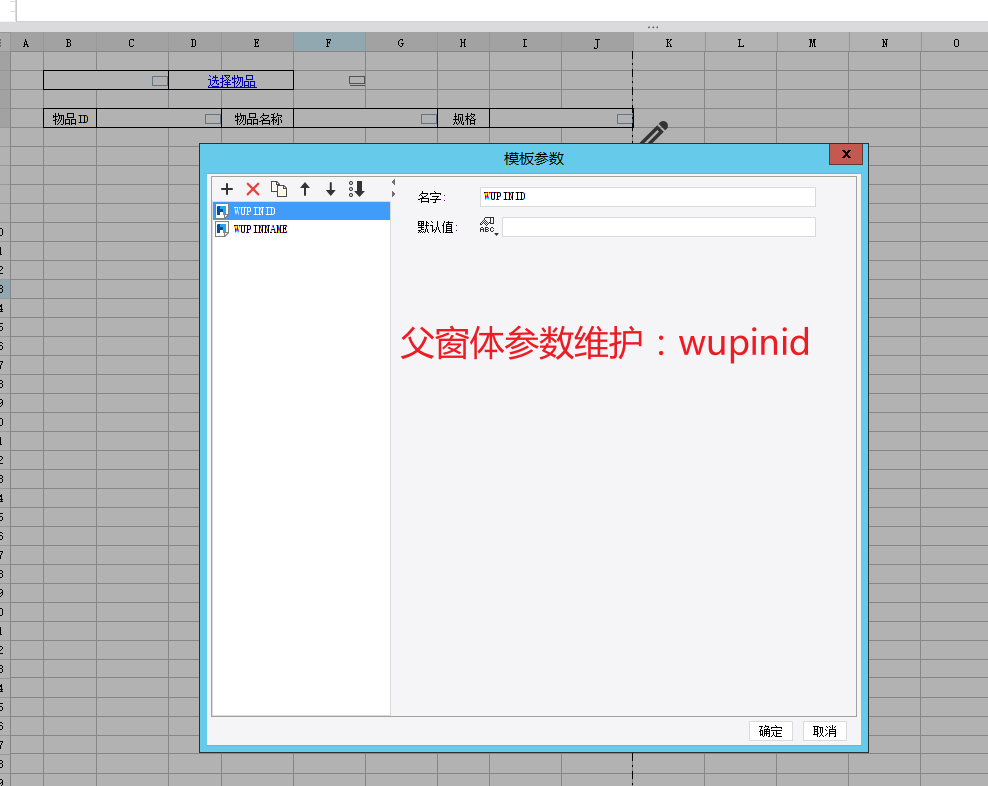The image size is (988, 786).
Task: Delete the selected parameter with red X
Action: [253, 188]
